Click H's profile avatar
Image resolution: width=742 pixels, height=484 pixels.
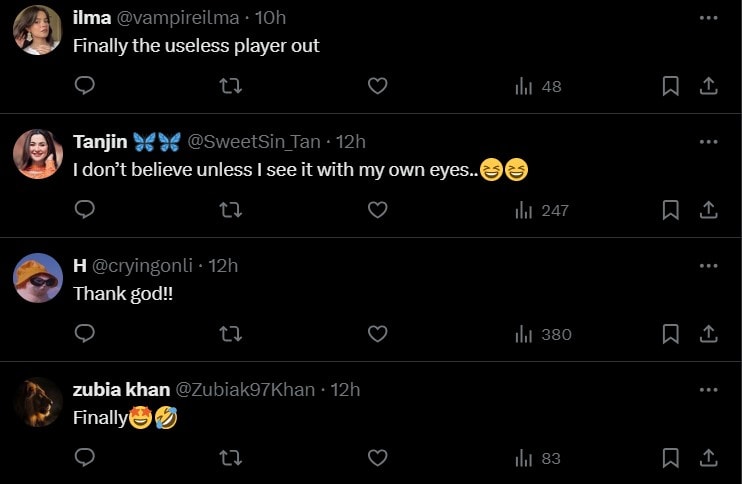(38, 278)
